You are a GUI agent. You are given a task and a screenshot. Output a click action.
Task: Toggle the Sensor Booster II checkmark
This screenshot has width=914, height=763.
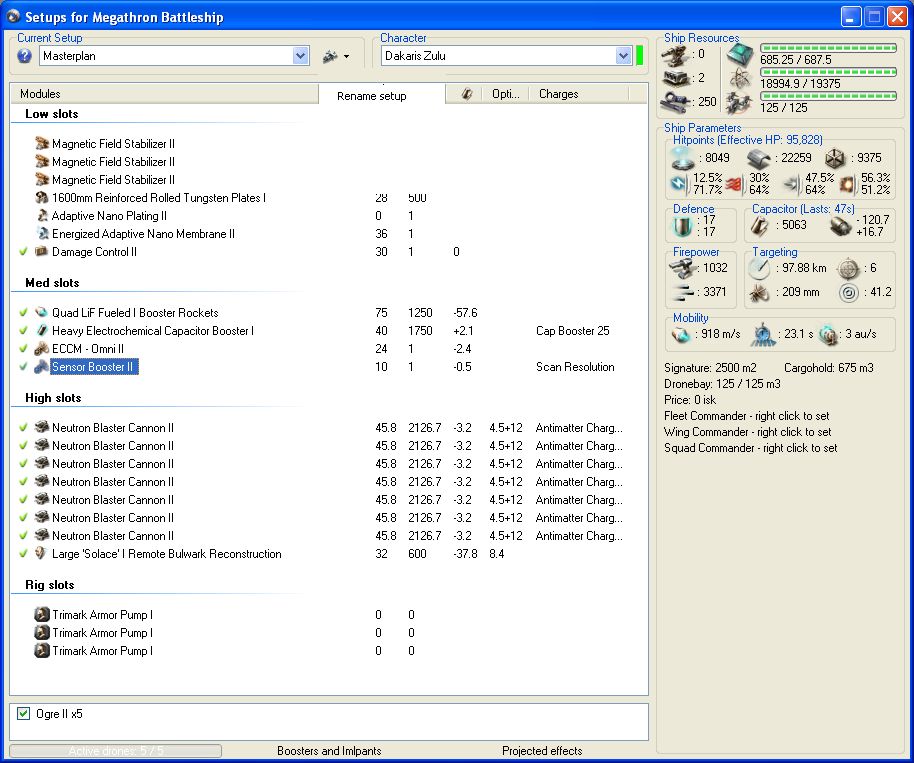click(x=23, y=367)
